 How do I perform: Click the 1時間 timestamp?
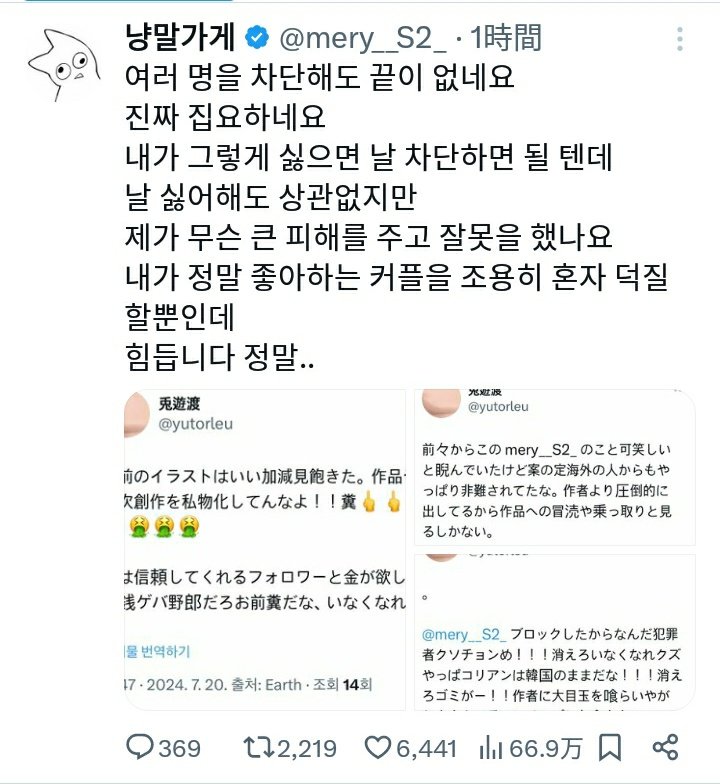click(x=506, y=38)
